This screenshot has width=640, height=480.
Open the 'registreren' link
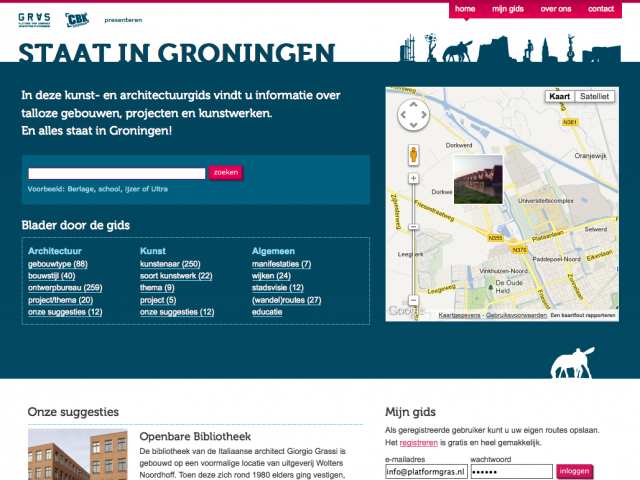418,442
